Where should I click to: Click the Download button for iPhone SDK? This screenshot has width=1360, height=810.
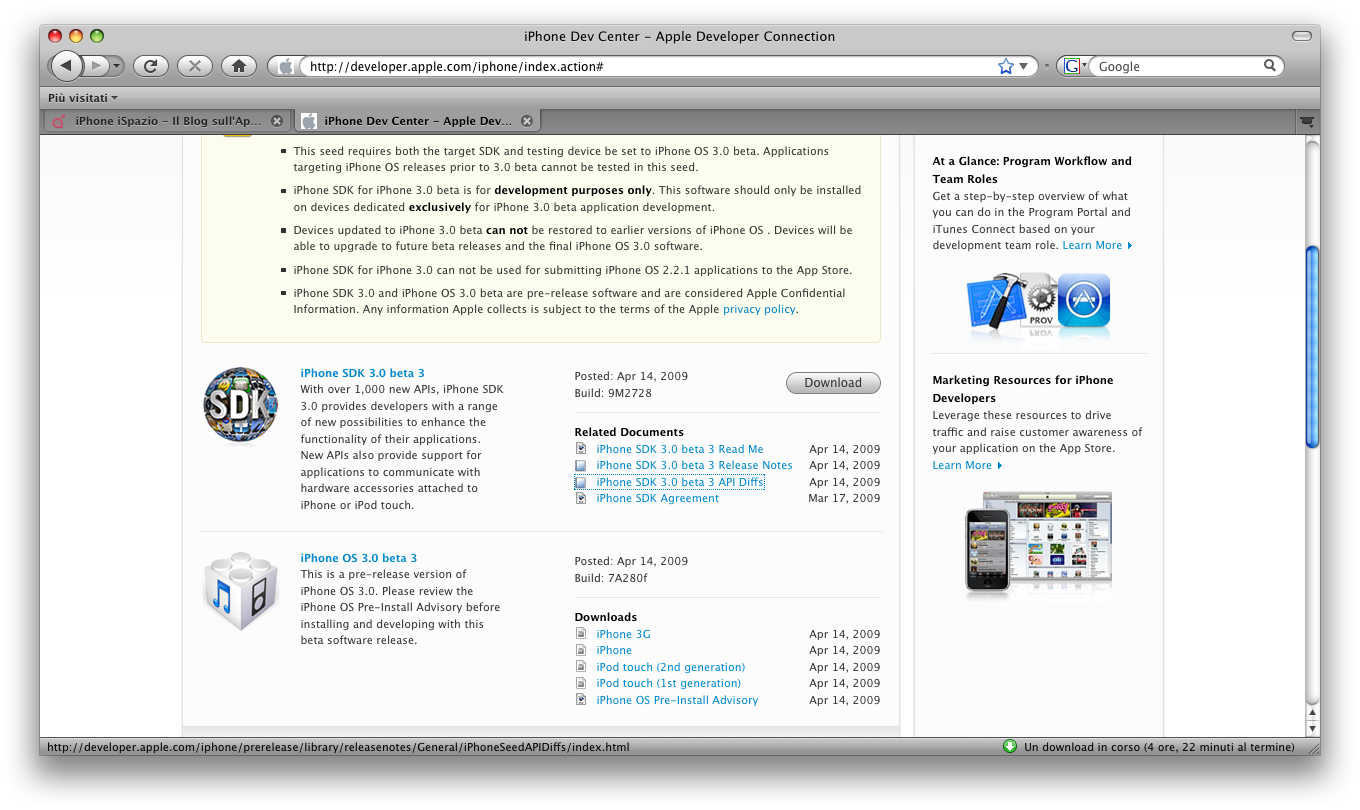833,383
